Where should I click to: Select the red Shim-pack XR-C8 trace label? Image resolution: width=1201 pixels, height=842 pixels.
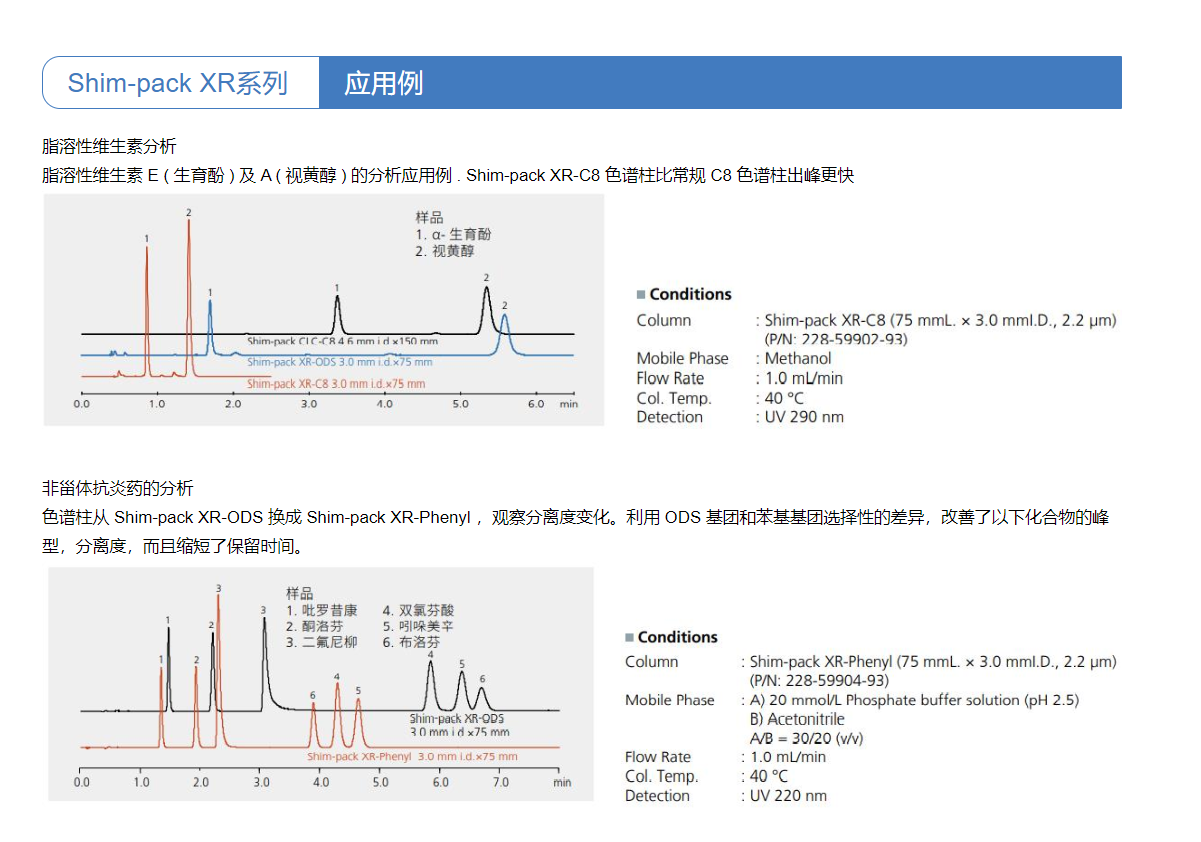[x=335, y=384]
